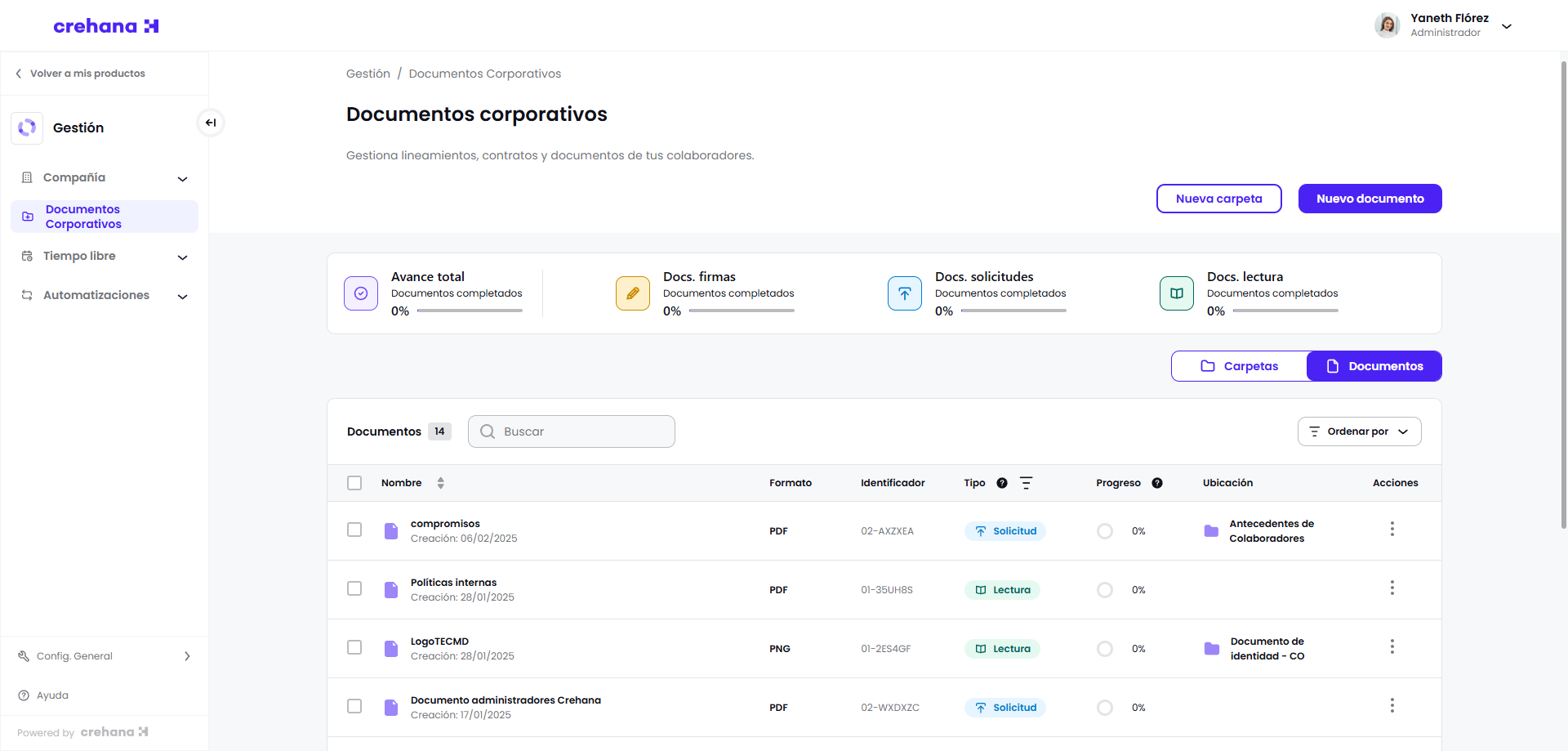This screenshot has height=751, width=1568.
Task: Click the Nombre column sort arrows
Action: click(x=441, y=483)
